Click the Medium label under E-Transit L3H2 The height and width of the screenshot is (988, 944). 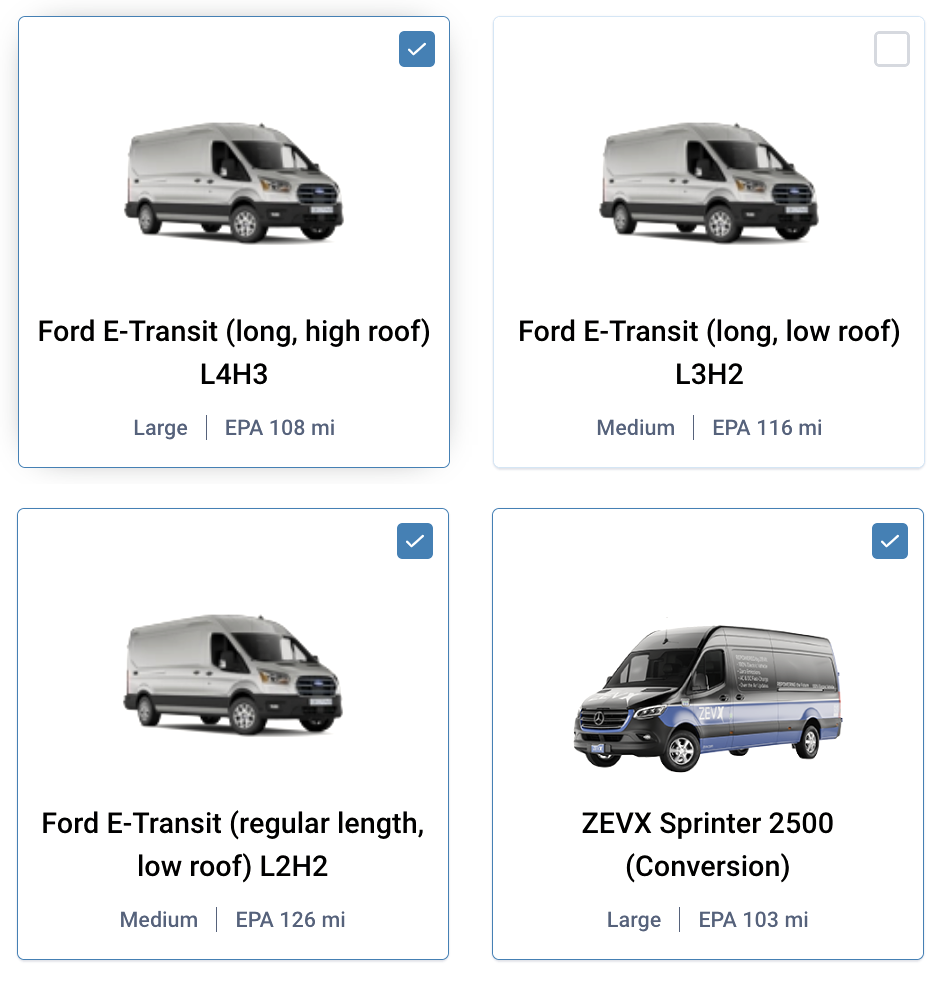point(635,427)
